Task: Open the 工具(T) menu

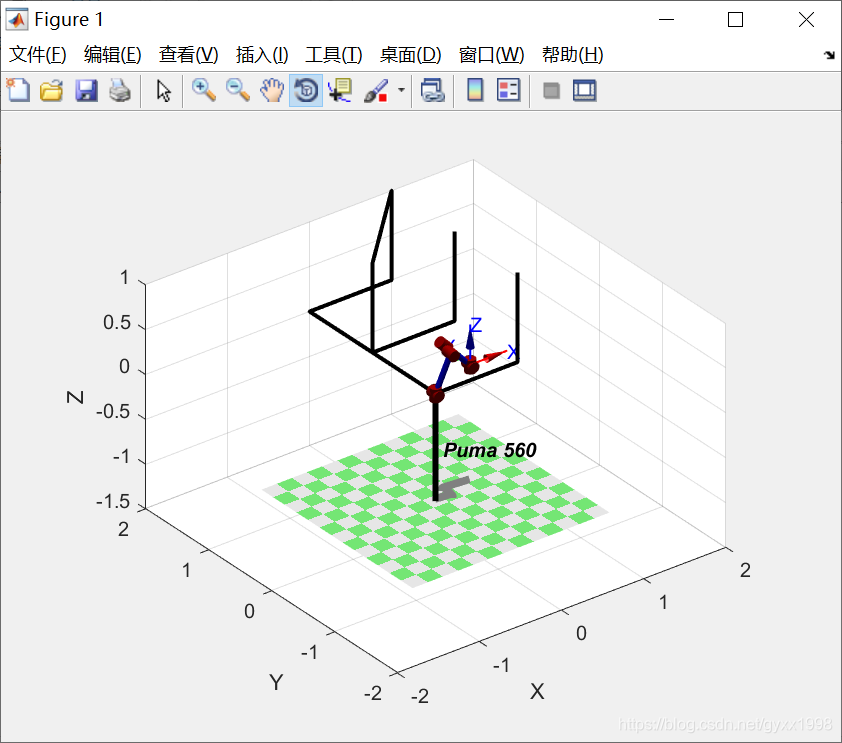Action: pyautogui.click(x=334, y=55)
